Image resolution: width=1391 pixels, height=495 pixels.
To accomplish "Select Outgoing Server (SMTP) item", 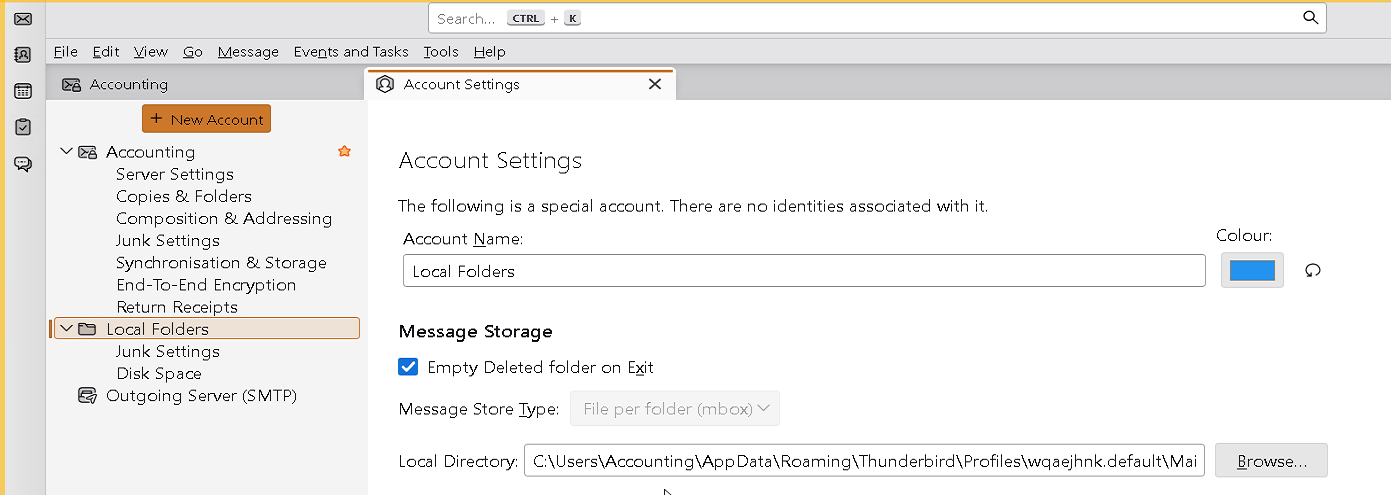I will click(200, 396).
